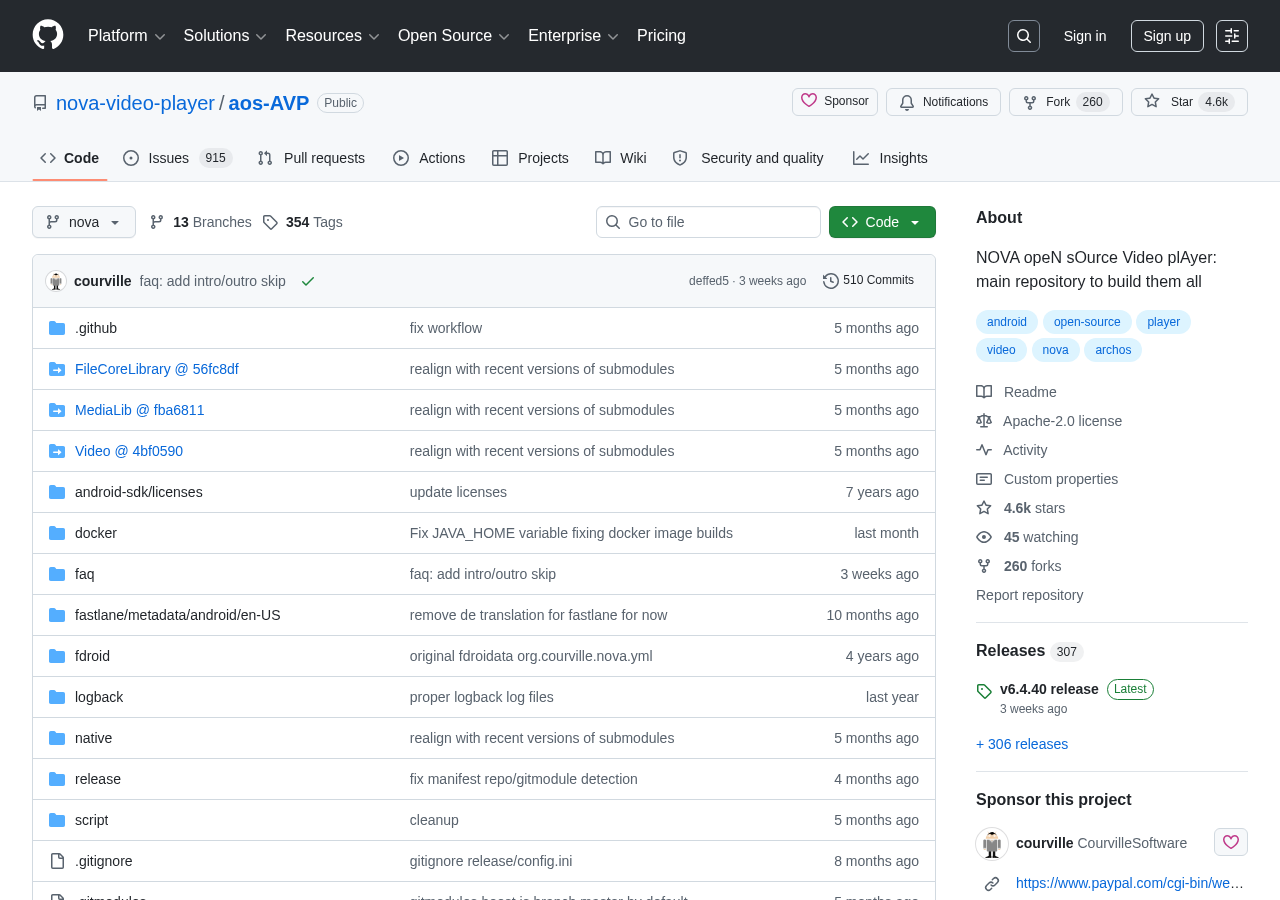Open the nova branch selector dropdown
Image resolution: width=1280 pixels, height=900 pixels.
click(x=84, y=222)
